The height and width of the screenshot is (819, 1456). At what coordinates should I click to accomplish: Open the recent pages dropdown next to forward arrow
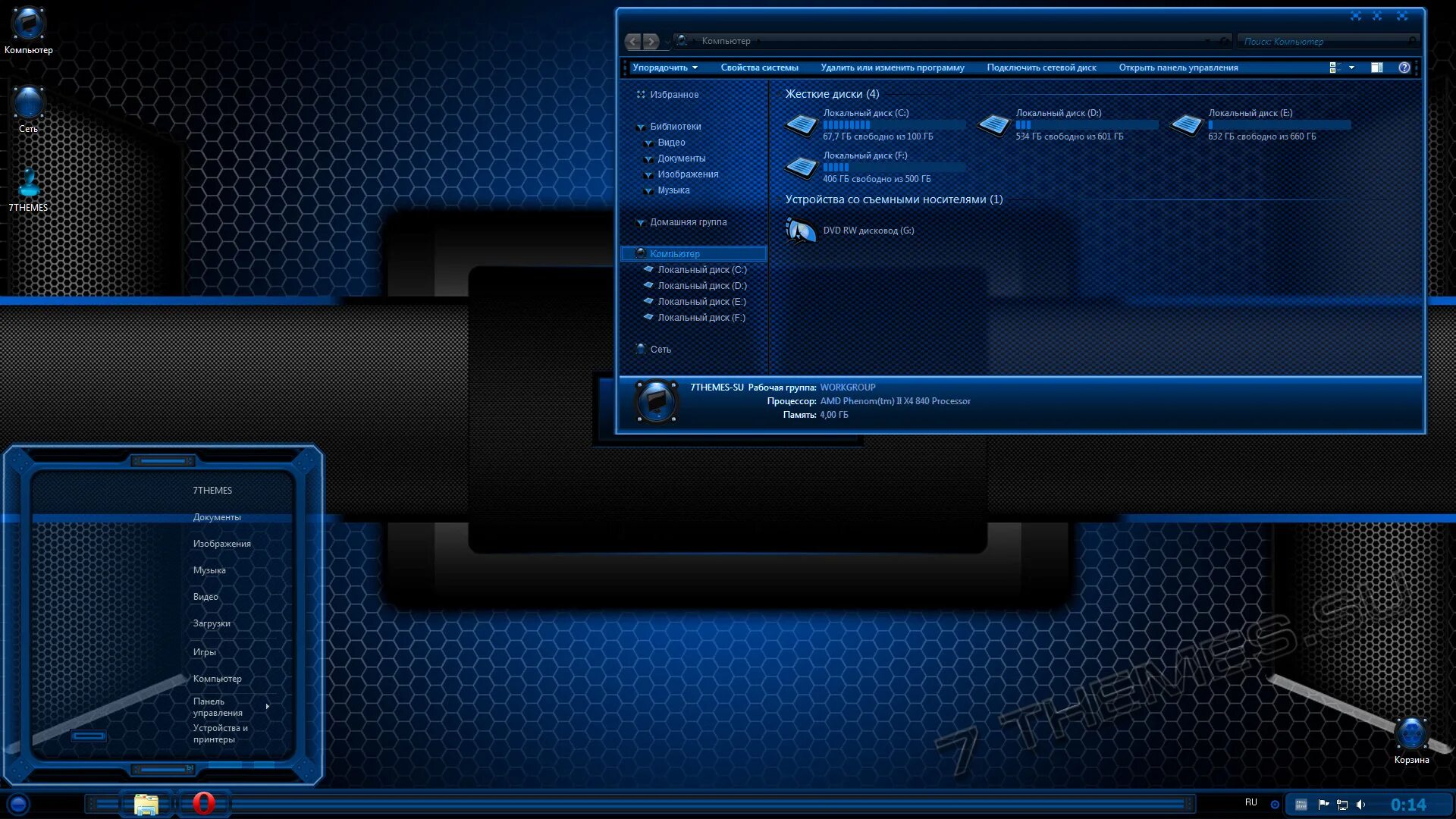667,42
